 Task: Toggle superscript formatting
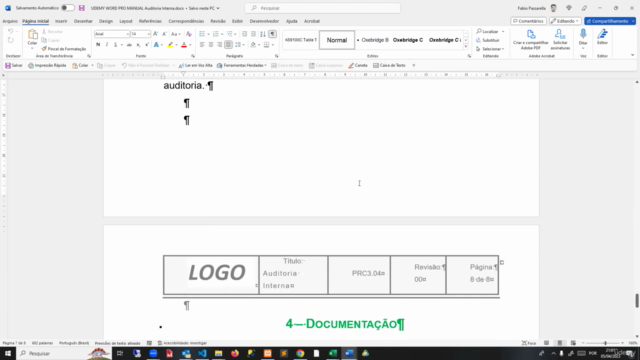[x=147, y=44]
